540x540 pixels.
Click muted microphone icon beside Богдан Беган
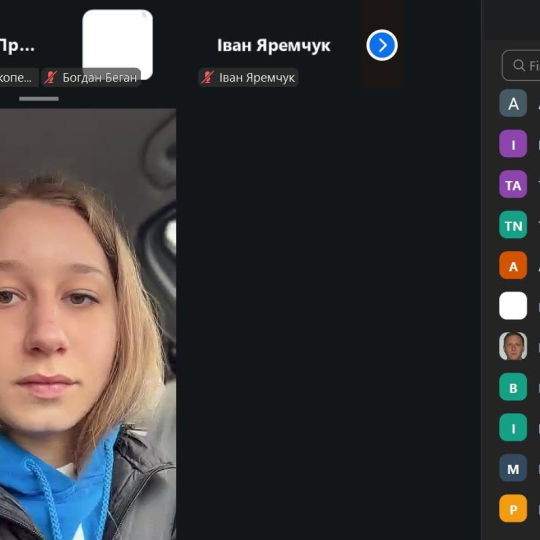click(51, 77)
